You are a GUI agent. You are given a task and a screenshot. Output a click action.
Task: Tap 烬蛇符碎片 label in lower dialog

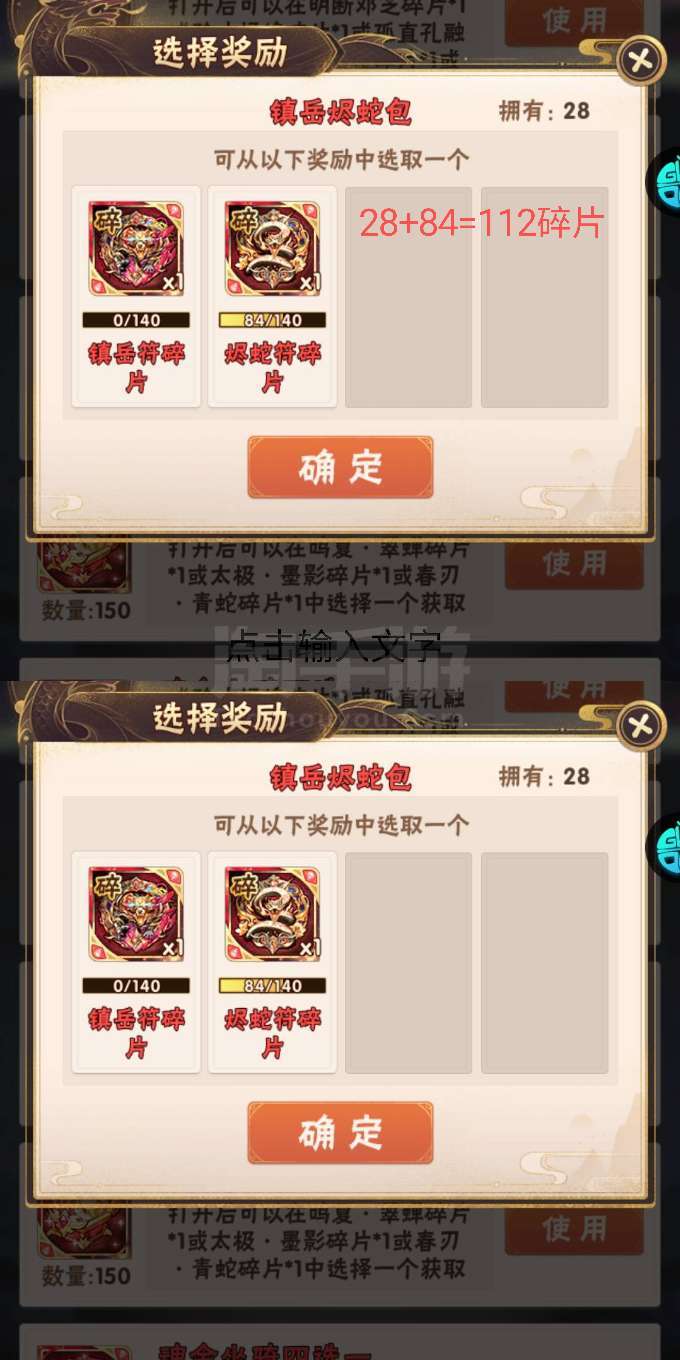tap(272, 1033)
